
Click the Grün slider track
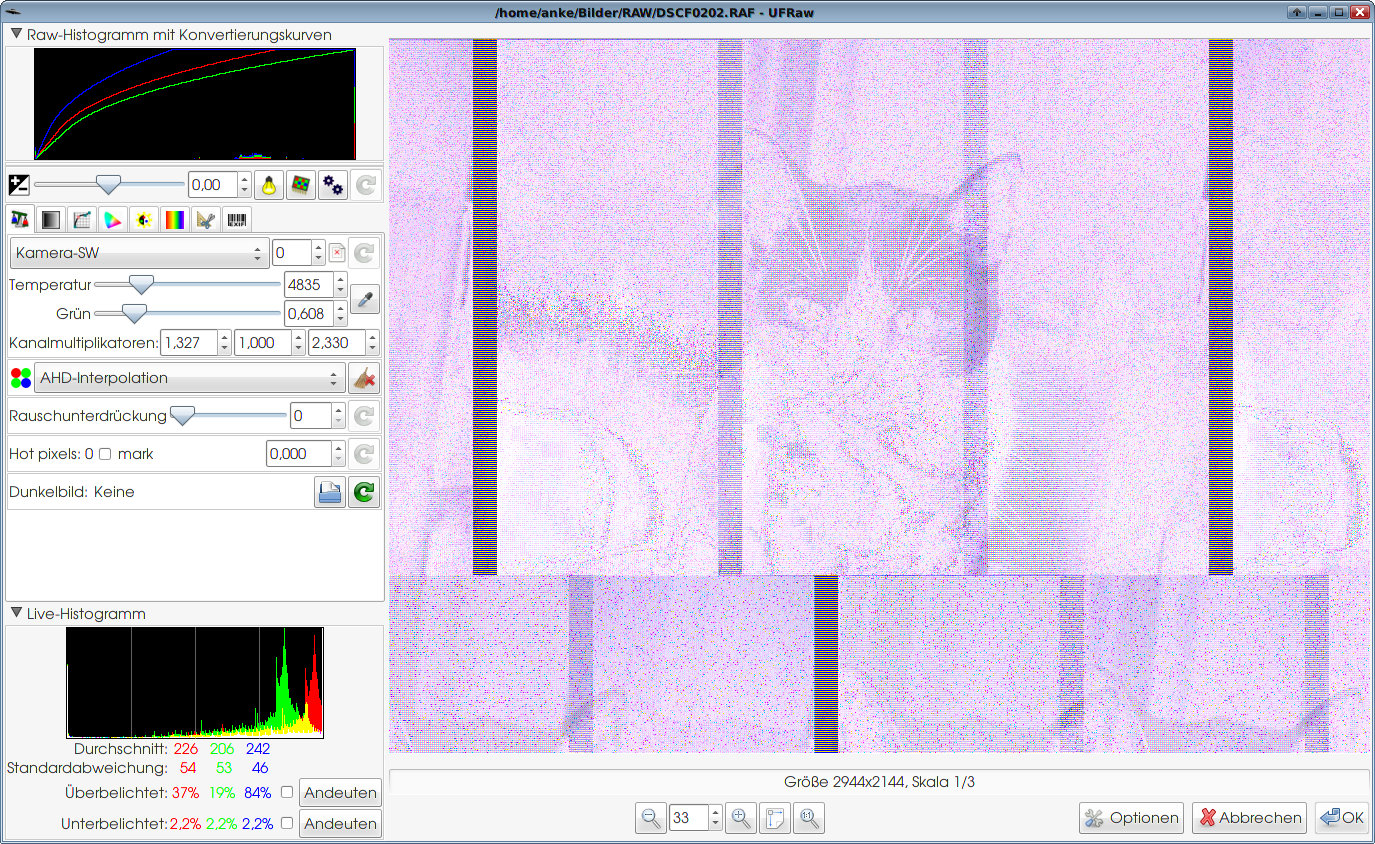(188, 314)
